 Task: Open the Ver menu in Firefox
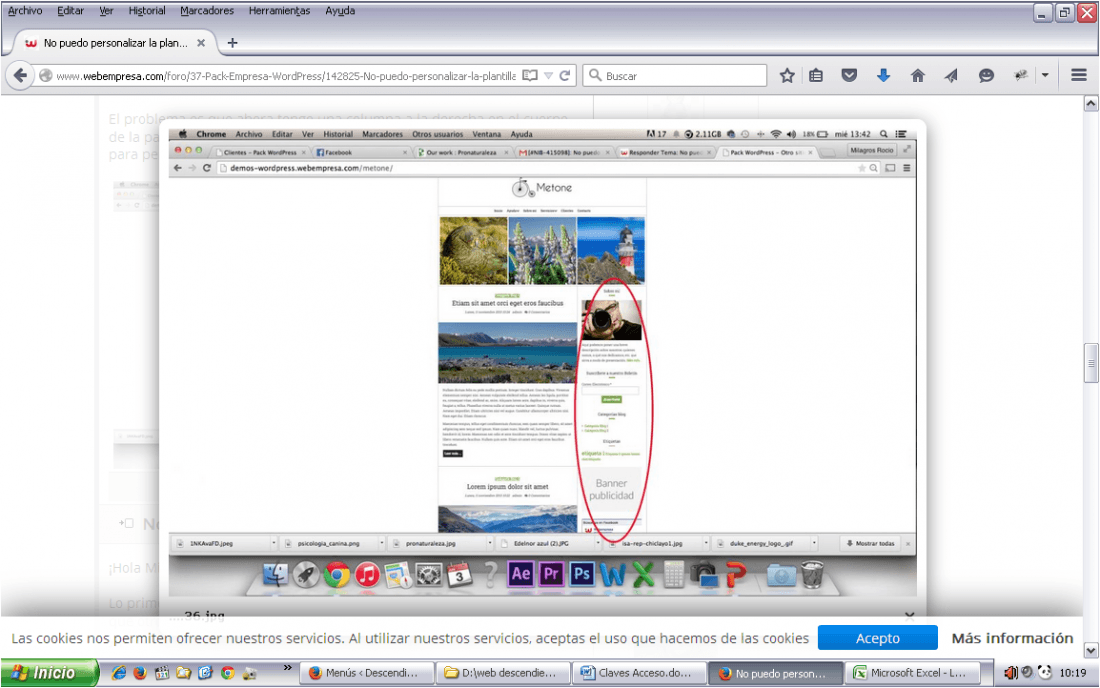tap(106, 11)
